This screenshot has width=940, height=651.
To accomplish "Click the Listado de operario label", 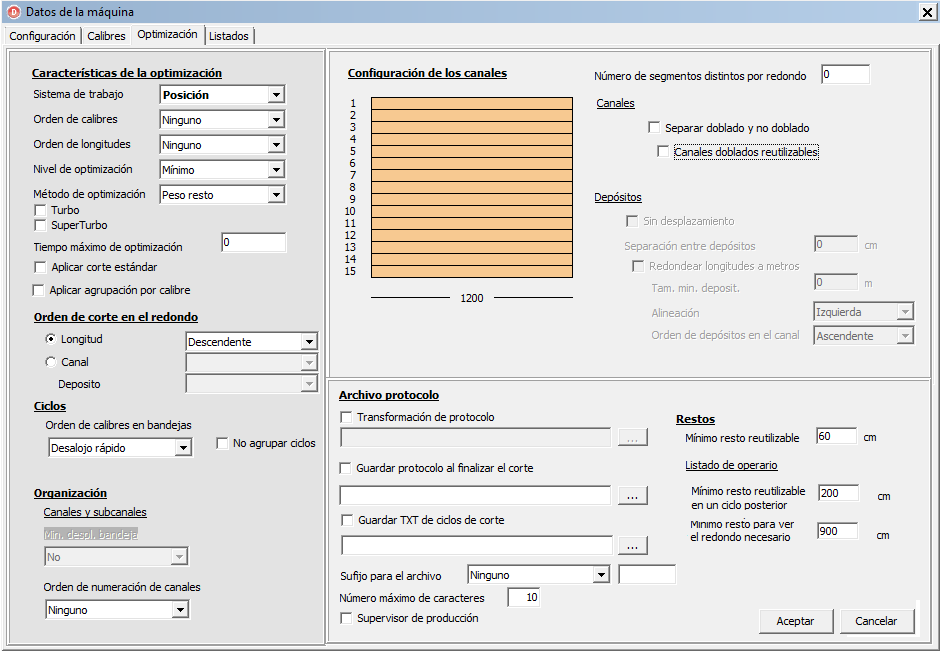I will click(731, 465).
